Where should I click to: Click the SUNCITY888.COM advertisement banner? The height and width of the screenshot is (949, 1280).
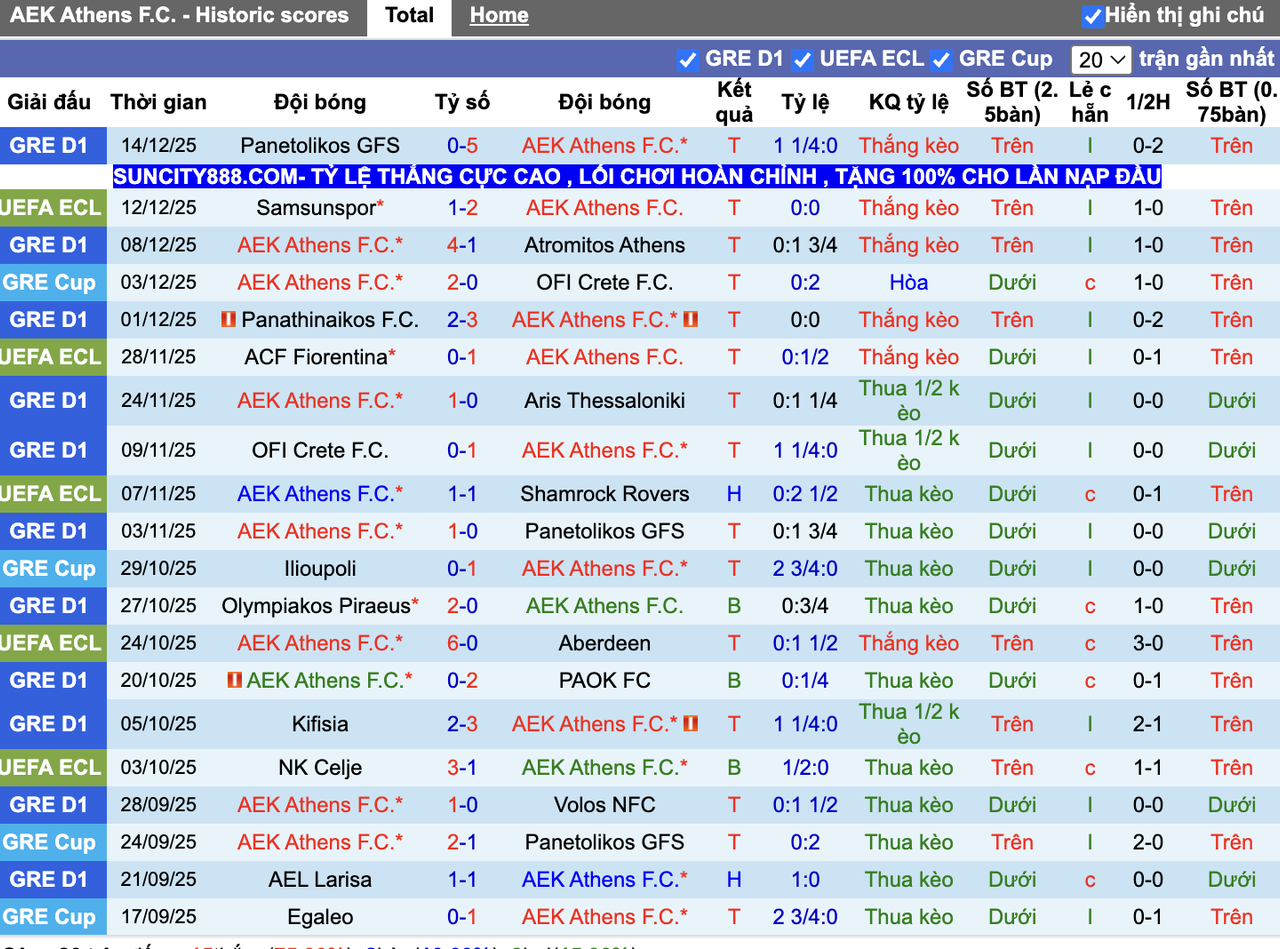click(x=637, y=177)
